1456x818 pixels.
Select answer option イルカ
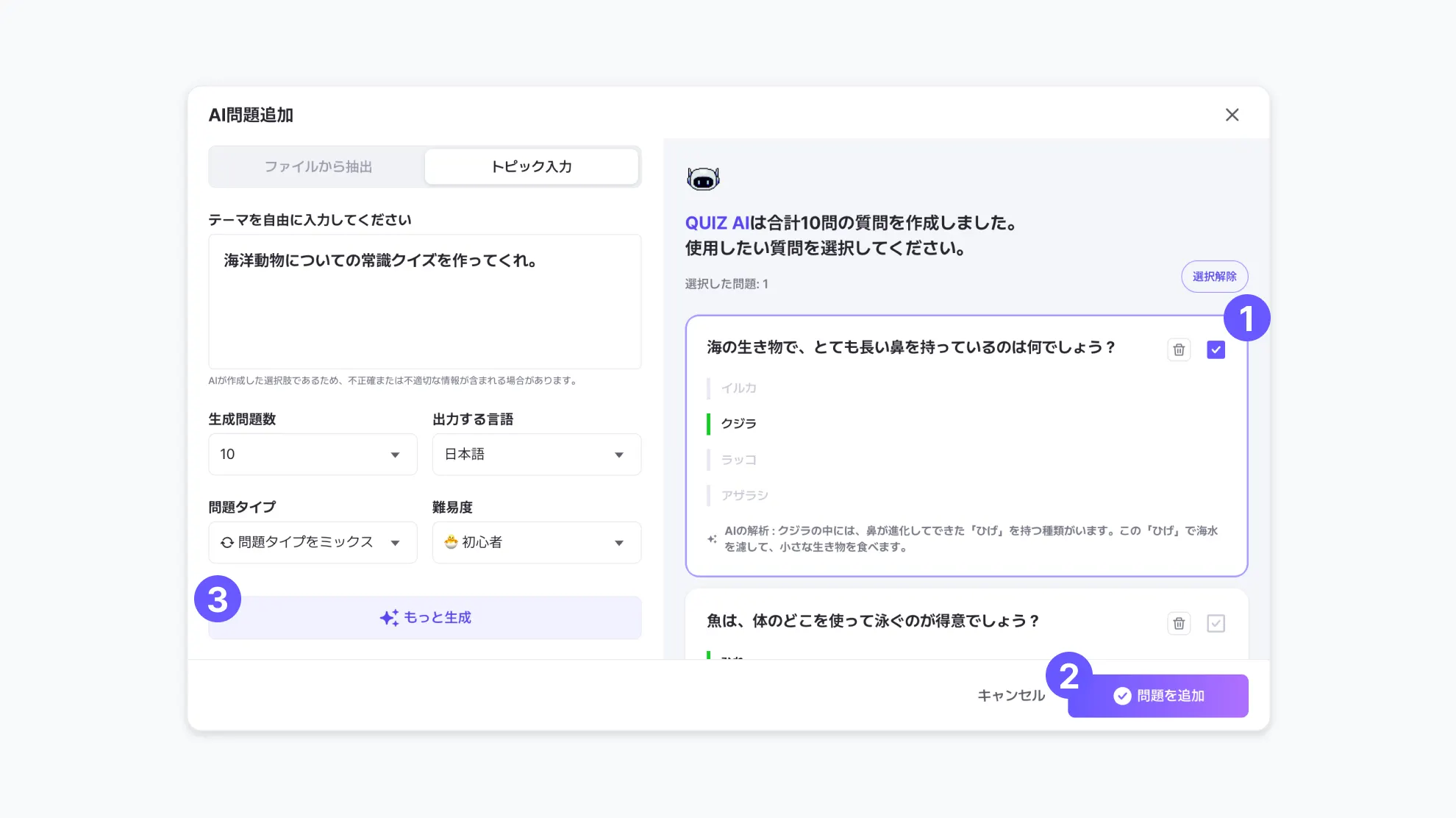[x=738, y=388]
